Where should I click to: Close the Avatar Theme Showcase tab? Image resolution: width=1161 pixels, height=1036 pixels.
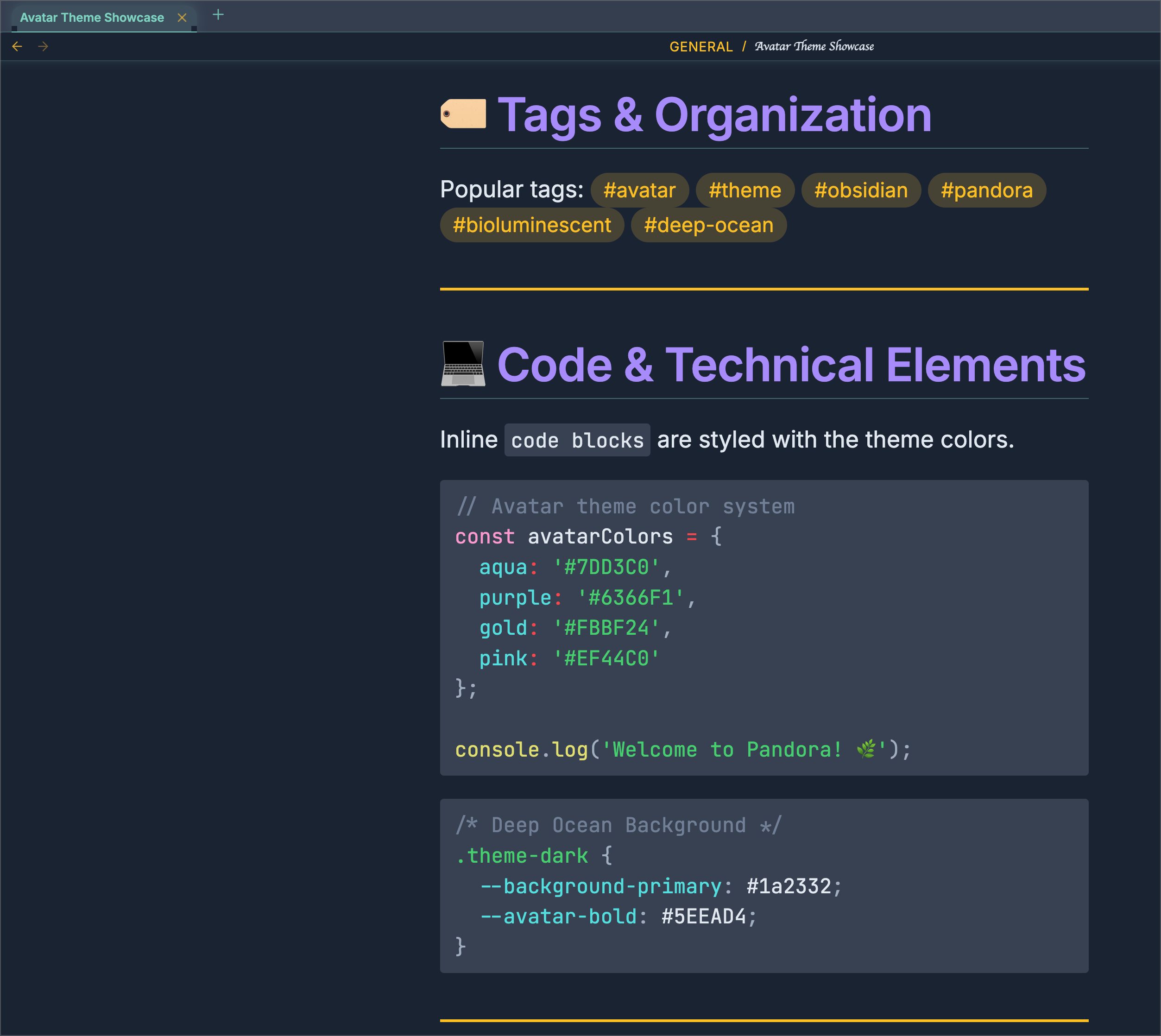coord(182,18)
